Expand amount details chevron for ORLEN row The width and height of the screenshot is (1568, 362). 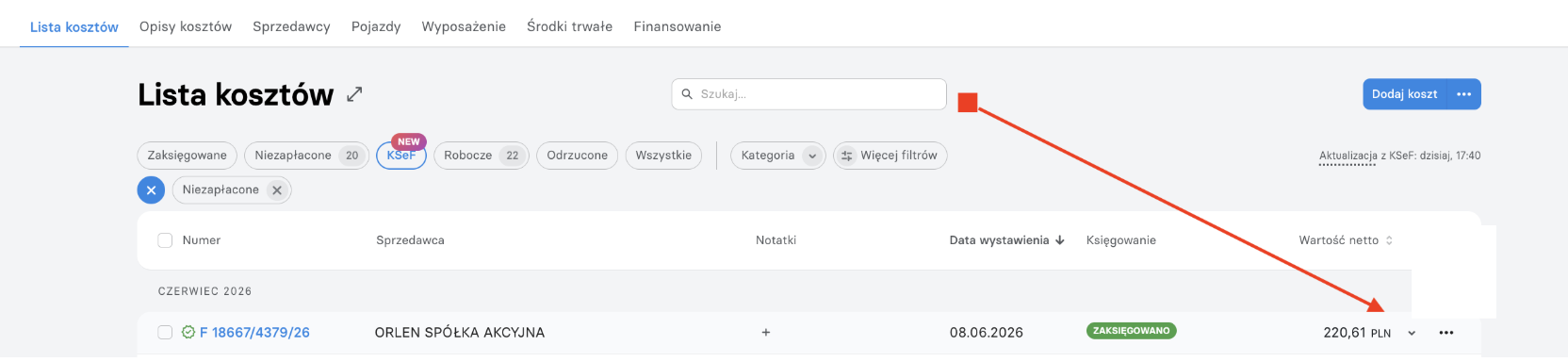coord(1412,333)
